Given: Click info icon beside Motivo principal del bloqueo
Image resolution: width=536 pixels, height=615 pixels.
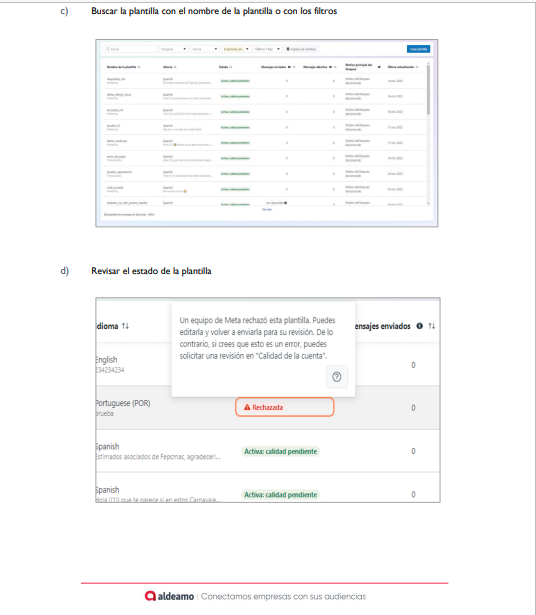Looking at the screenshot, I should coord(379,67).
